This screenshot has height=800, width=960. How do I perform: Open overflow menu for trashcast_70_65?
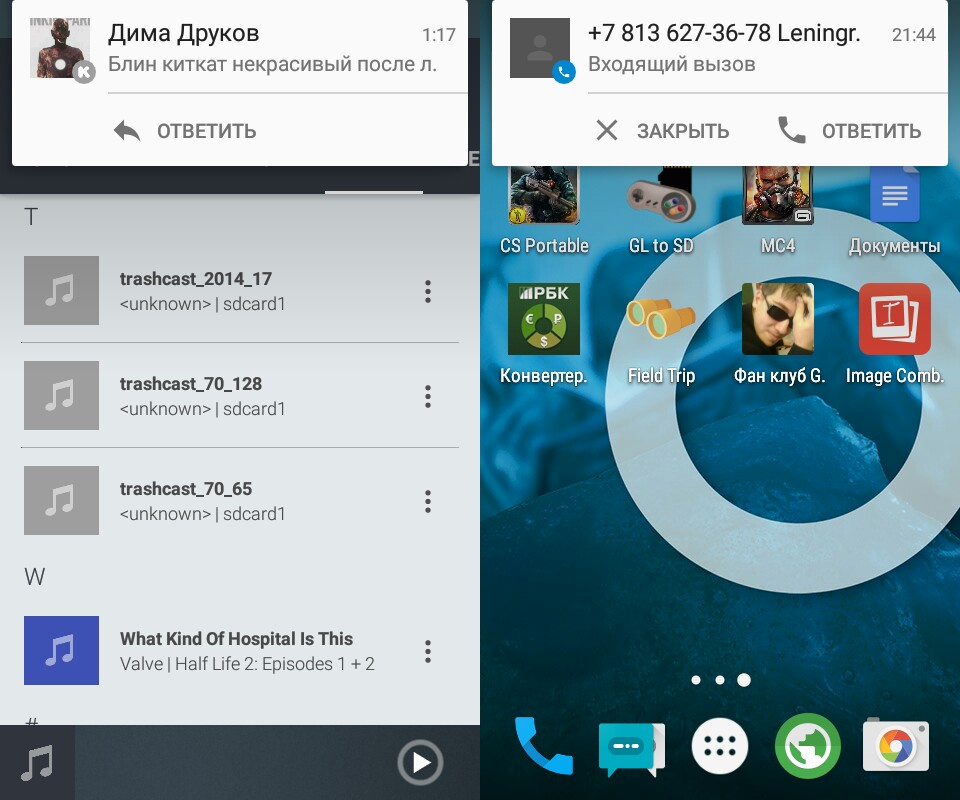point(428,501)
